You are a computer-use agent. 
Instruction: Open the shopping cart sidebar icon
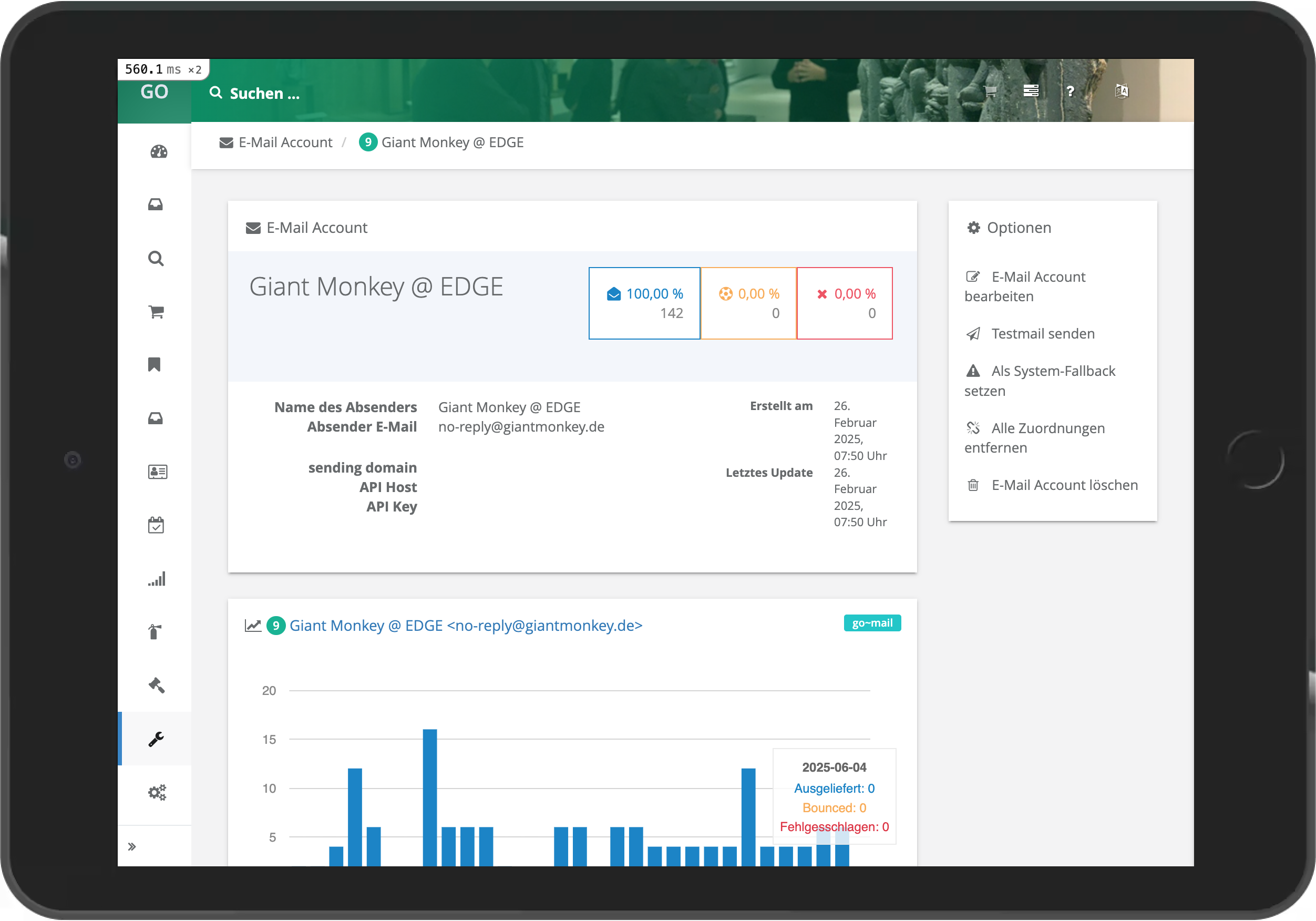point(156,311)
